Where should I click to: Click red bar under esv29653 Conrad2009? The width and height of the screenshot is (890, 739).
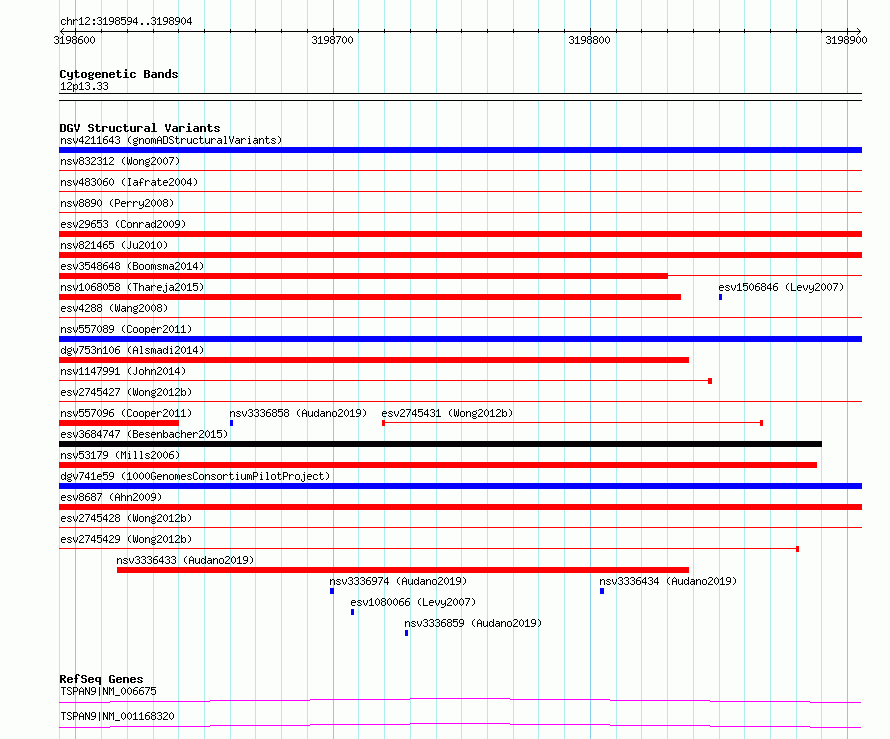click(460, 234)
